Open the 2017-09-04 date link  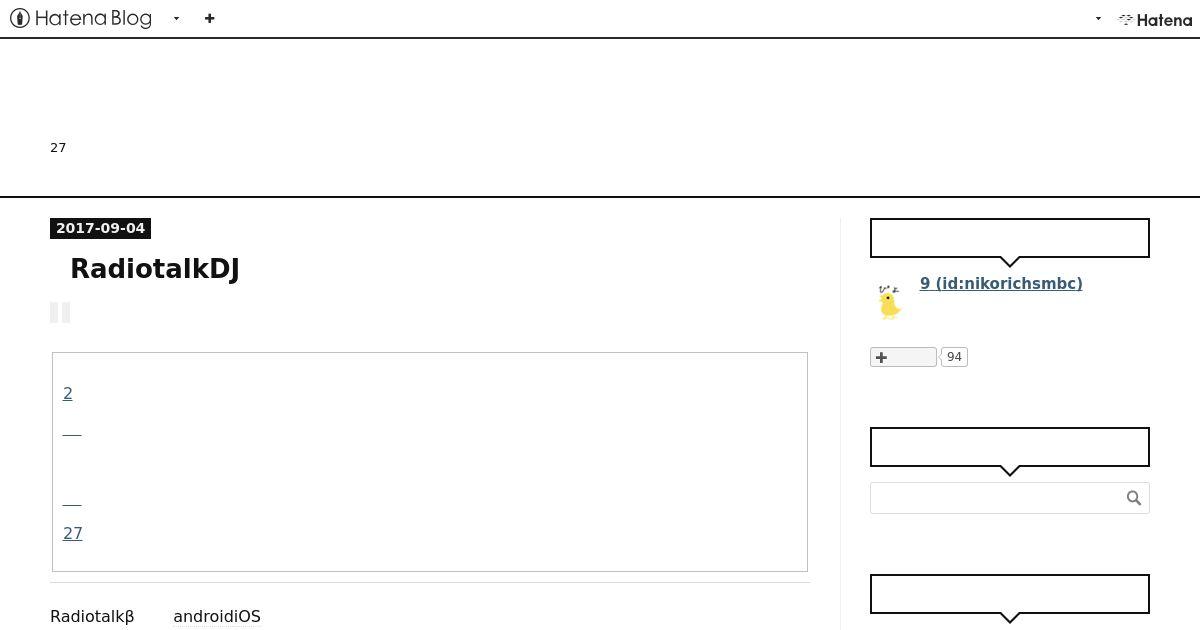coord(100,228)
